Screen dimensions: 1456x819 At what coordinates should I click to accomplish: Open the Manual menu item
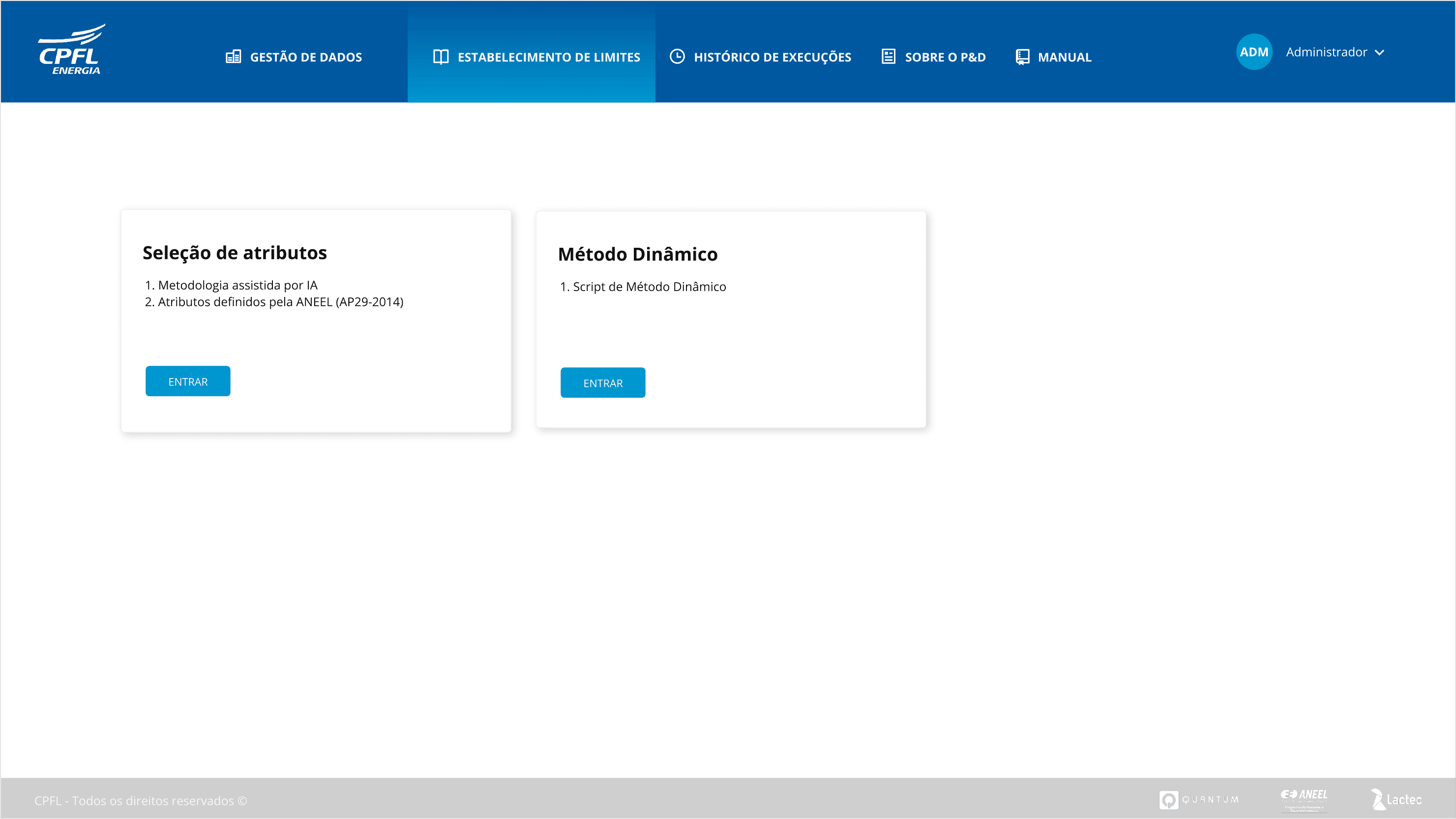coord(1064,57)
